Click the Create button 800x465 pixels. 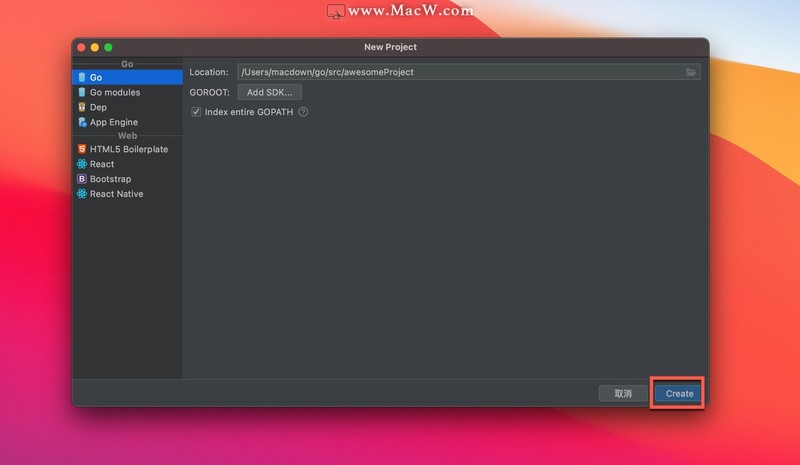pyautogui.click(x=679, y=394)
